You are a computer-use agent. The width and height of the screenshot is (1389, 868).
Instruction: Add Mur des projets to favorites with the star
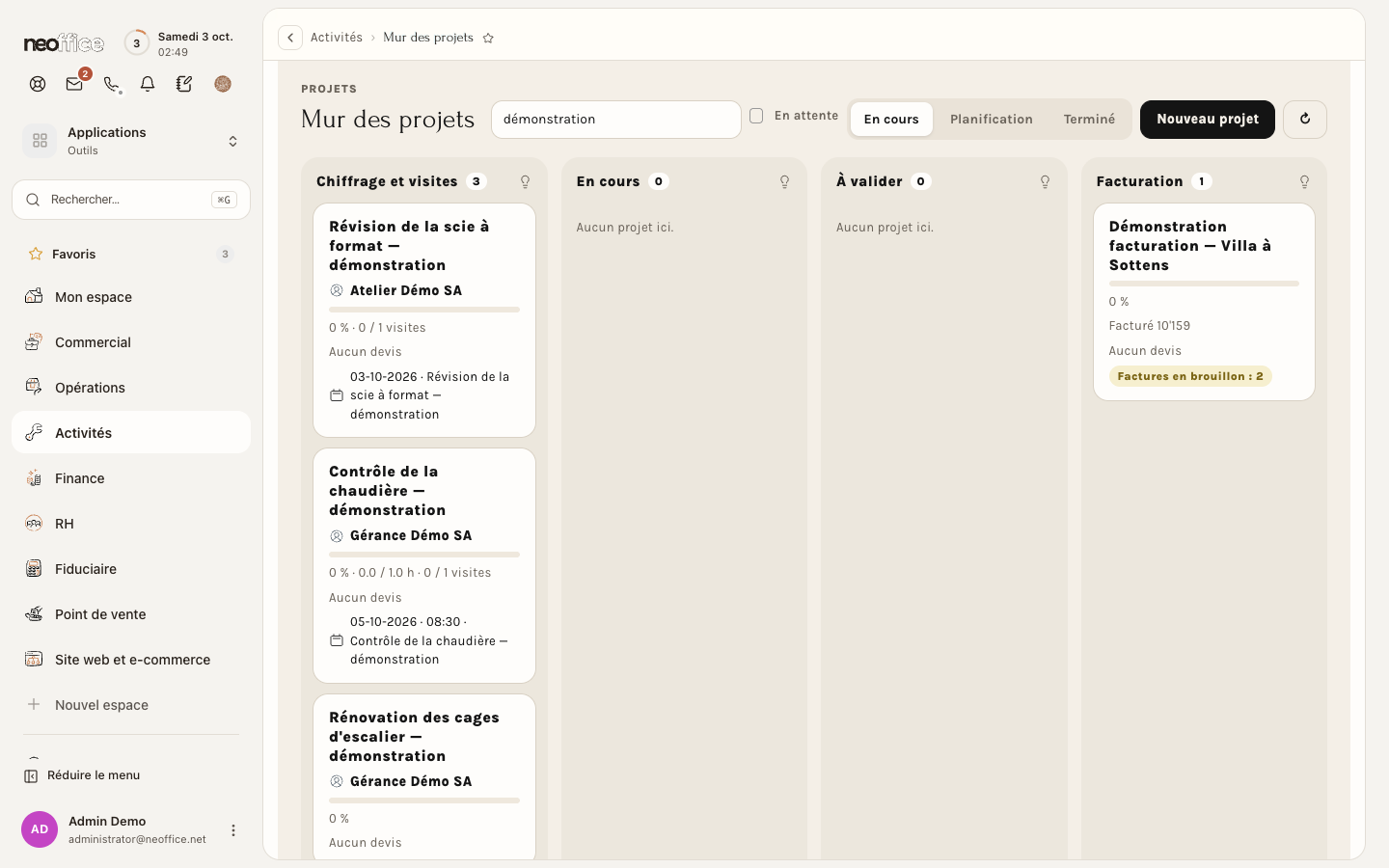488,38
